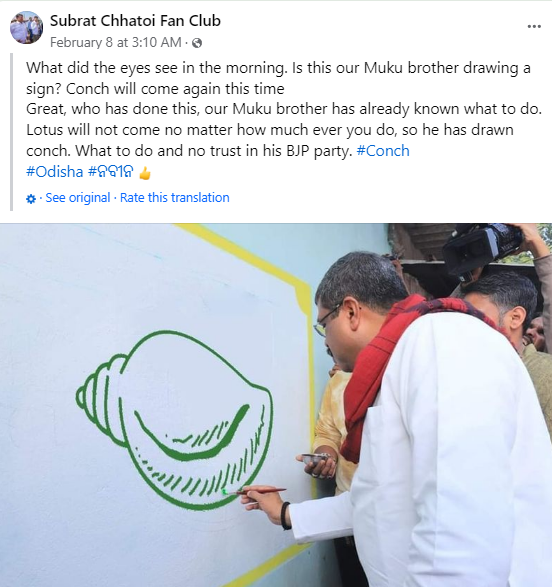Open translation settings gear icon
The height and width of the screenshot is (587, 552).
coord(31,199)
